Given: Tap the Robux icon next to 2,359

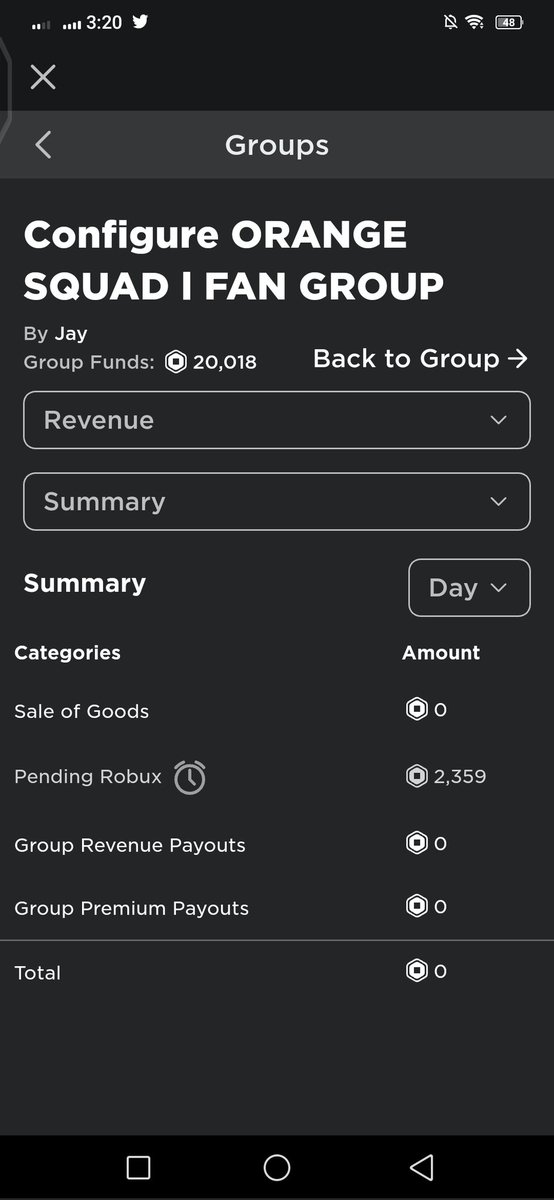Looking at the screenshot, I should tap(416, 776).
